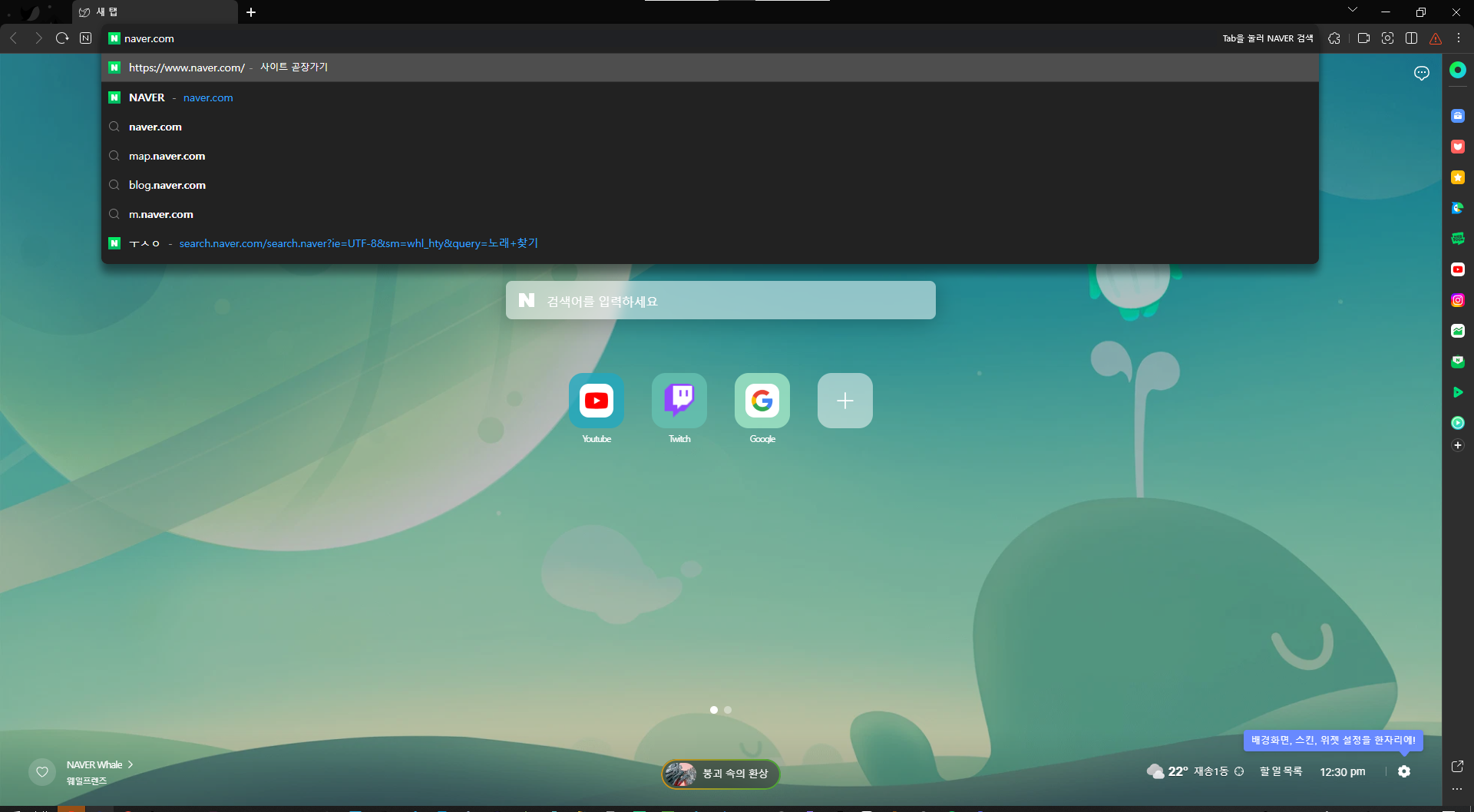Viewport: 1474px width, 812px height.
Task: Select the first page indicator dot
Action: [x=714, y=710]
